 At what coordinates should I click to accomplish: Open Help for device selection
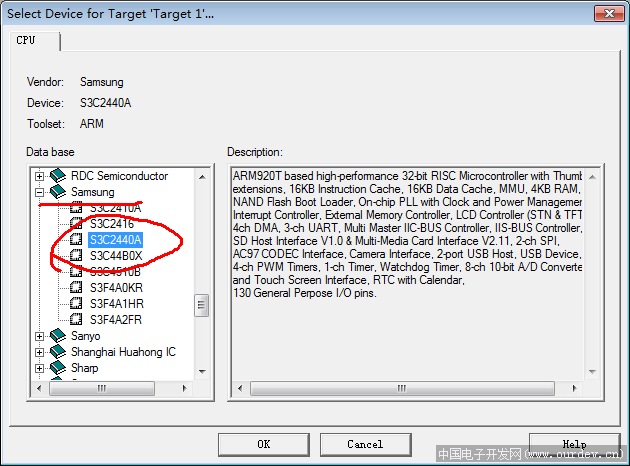pyautogui.click(x=575, y=444)
